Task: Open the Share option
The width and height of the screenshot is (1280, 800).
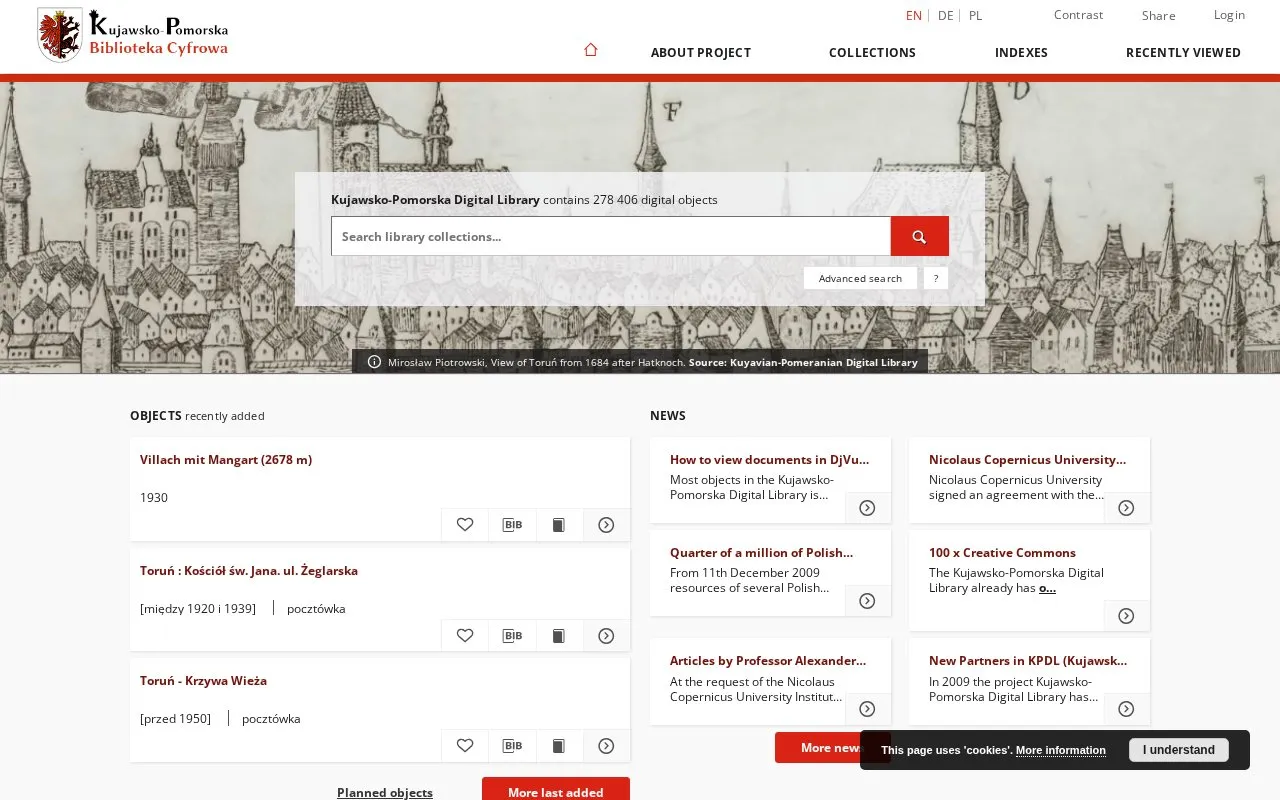Action: pos(1158,16)
